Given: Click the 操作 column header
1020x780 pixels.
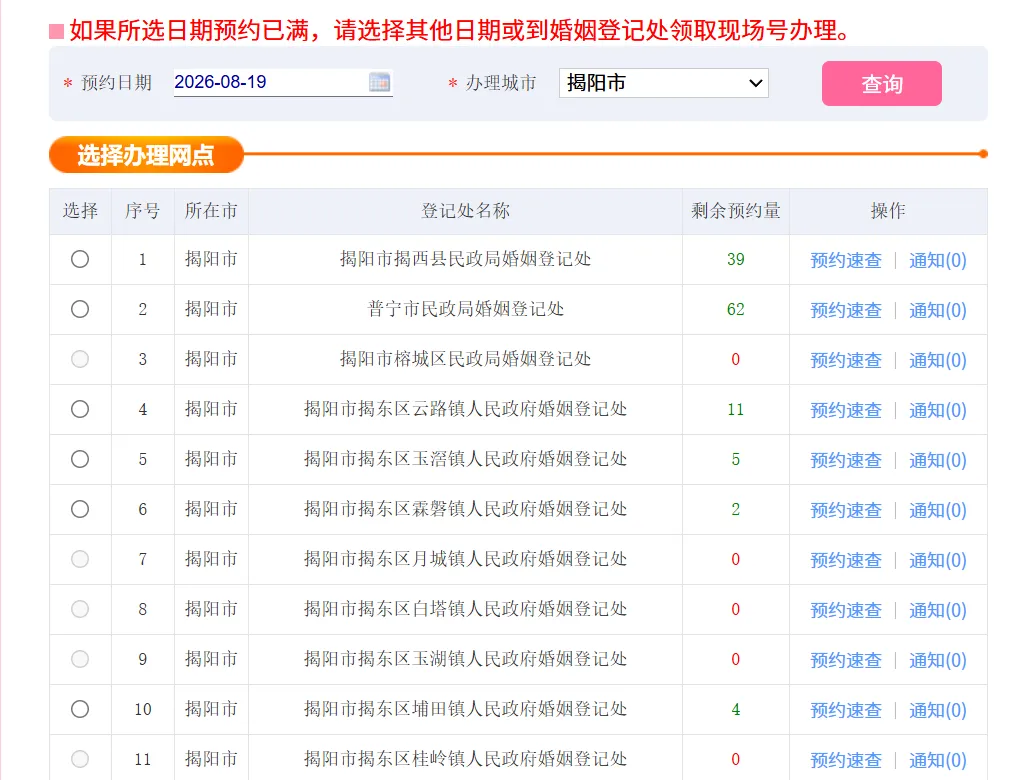Looking at the screenshot, I should [888, 211].
